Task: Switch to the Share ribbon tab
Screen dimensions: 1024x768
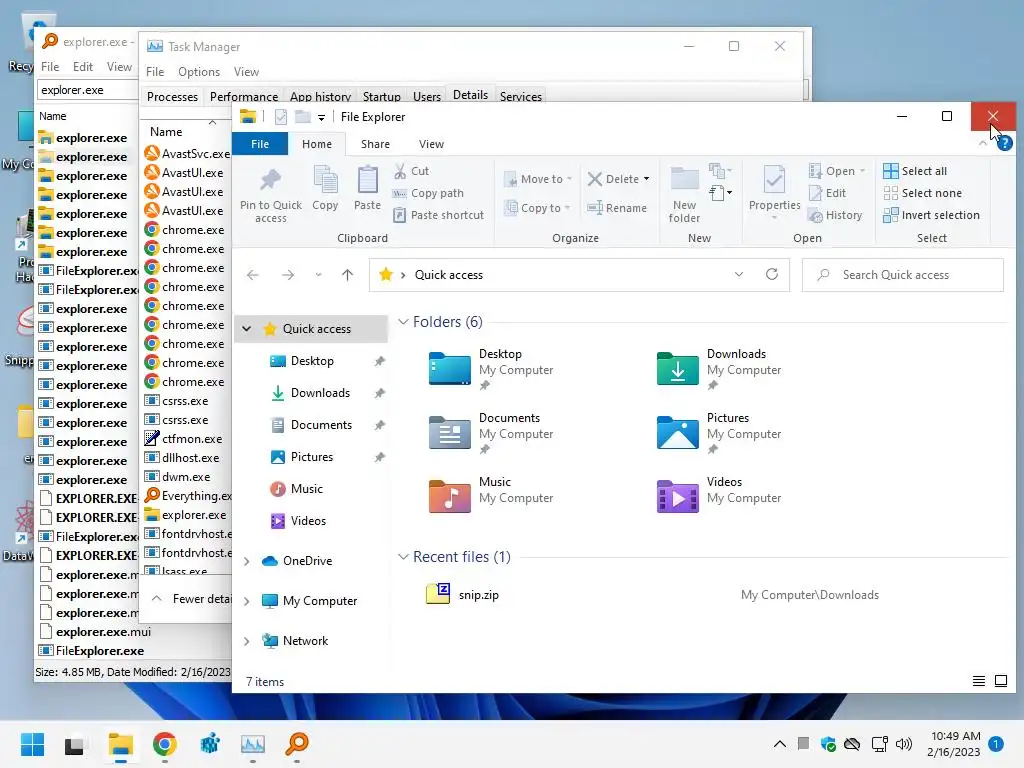Action: pyautogui.click(x=376, y=144)
